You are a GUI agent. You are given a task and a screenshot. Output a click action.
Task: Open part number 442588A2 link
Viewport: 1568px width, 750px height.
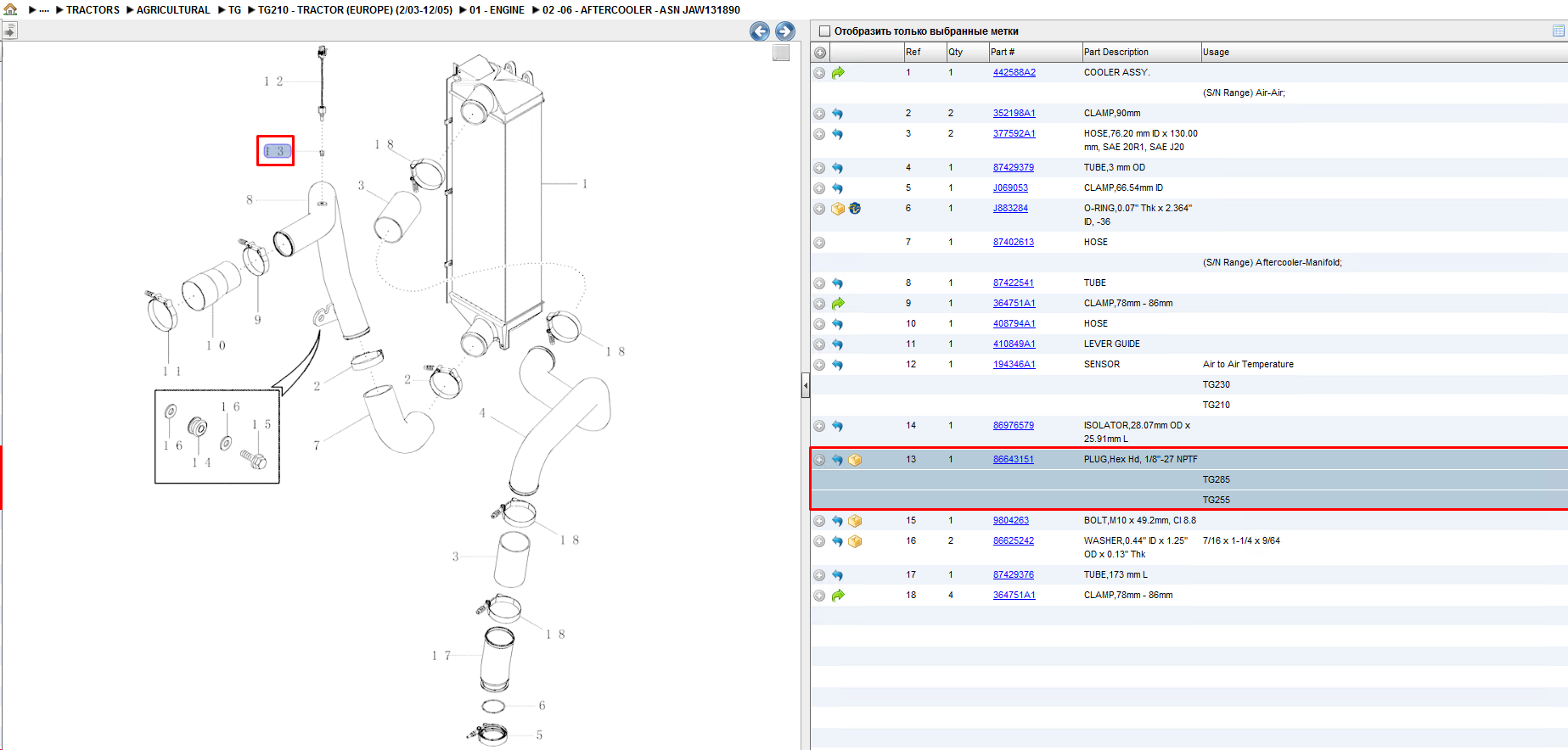1014,73
